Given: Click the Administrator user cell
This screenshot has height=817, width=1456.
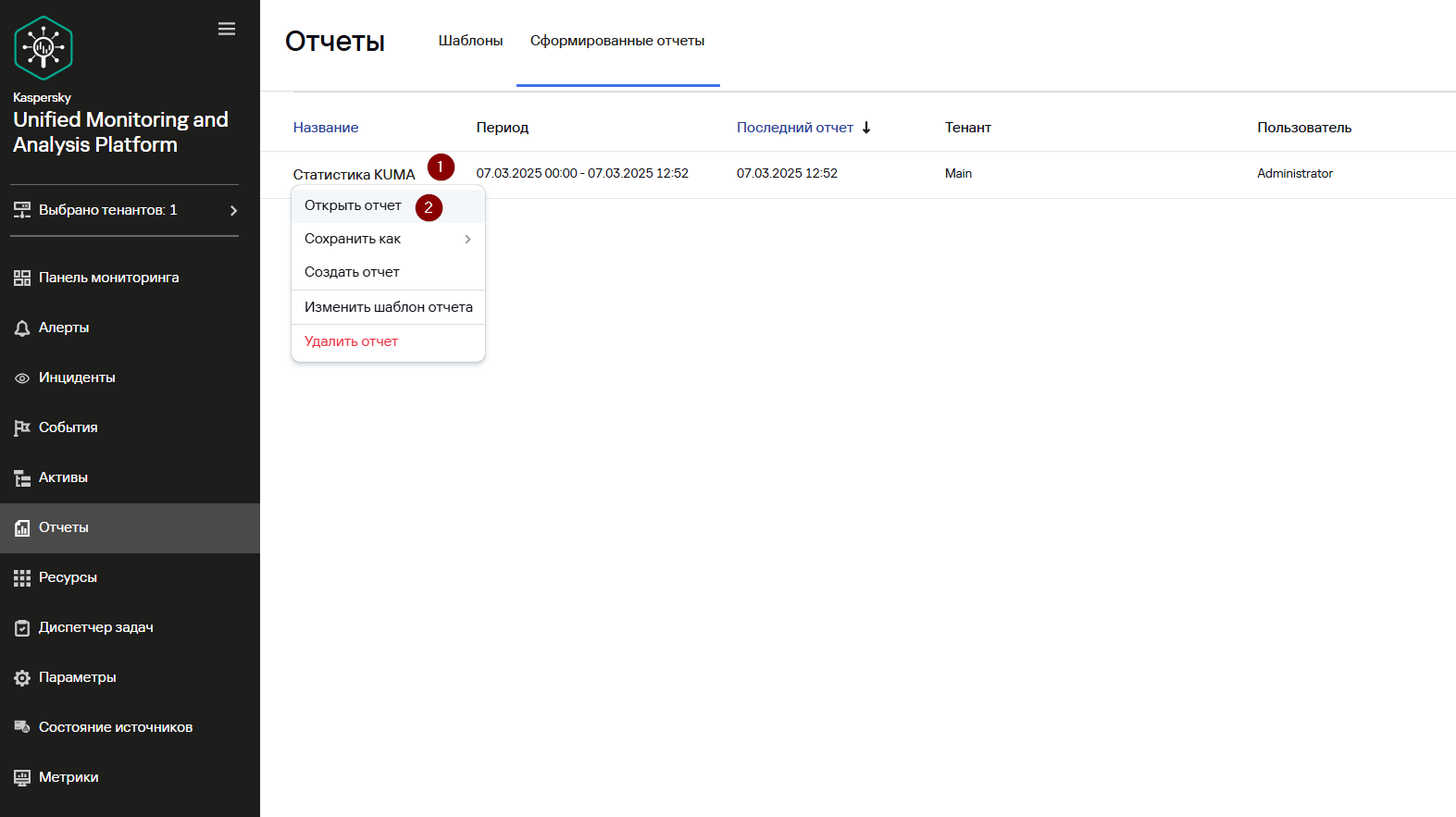Looking at the screenshot, I should (1295, 174).
